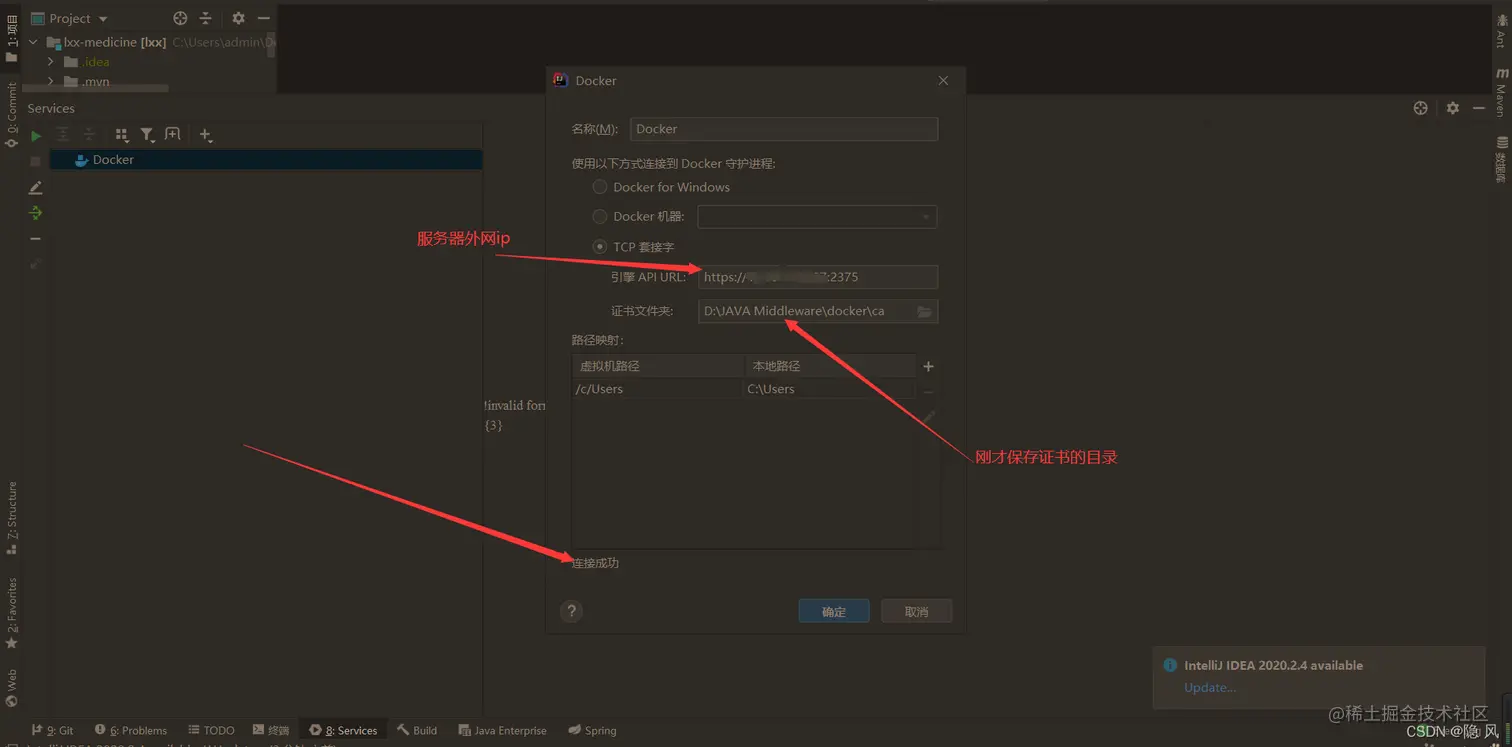Click the 本地路径 column header
Viewport: 1512px width, 747px height.
click(830, 366)
